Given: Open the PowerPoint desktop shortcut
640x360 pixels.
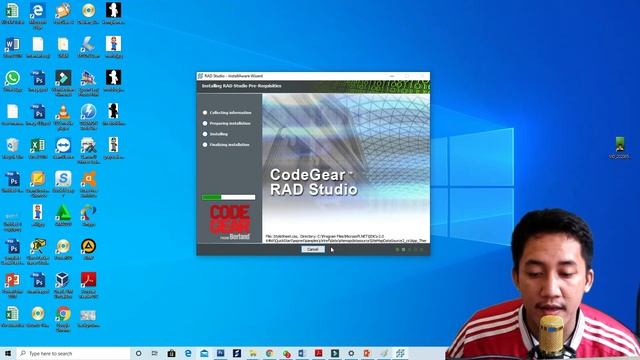Looking at the screenshot, I should click(x=12, y=285).
